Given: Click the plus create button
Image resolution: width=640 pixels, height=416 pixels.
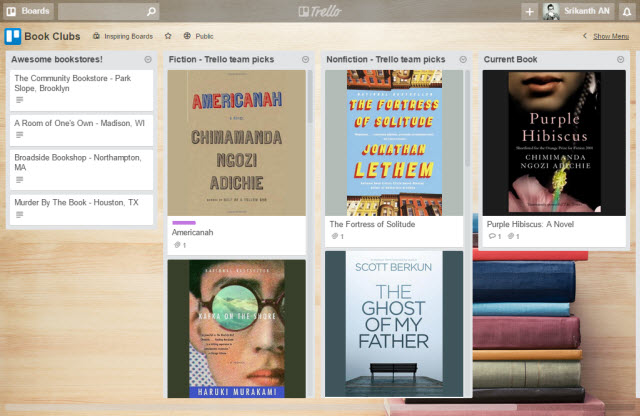Looking at the screenshot, I should coord(529,11).
